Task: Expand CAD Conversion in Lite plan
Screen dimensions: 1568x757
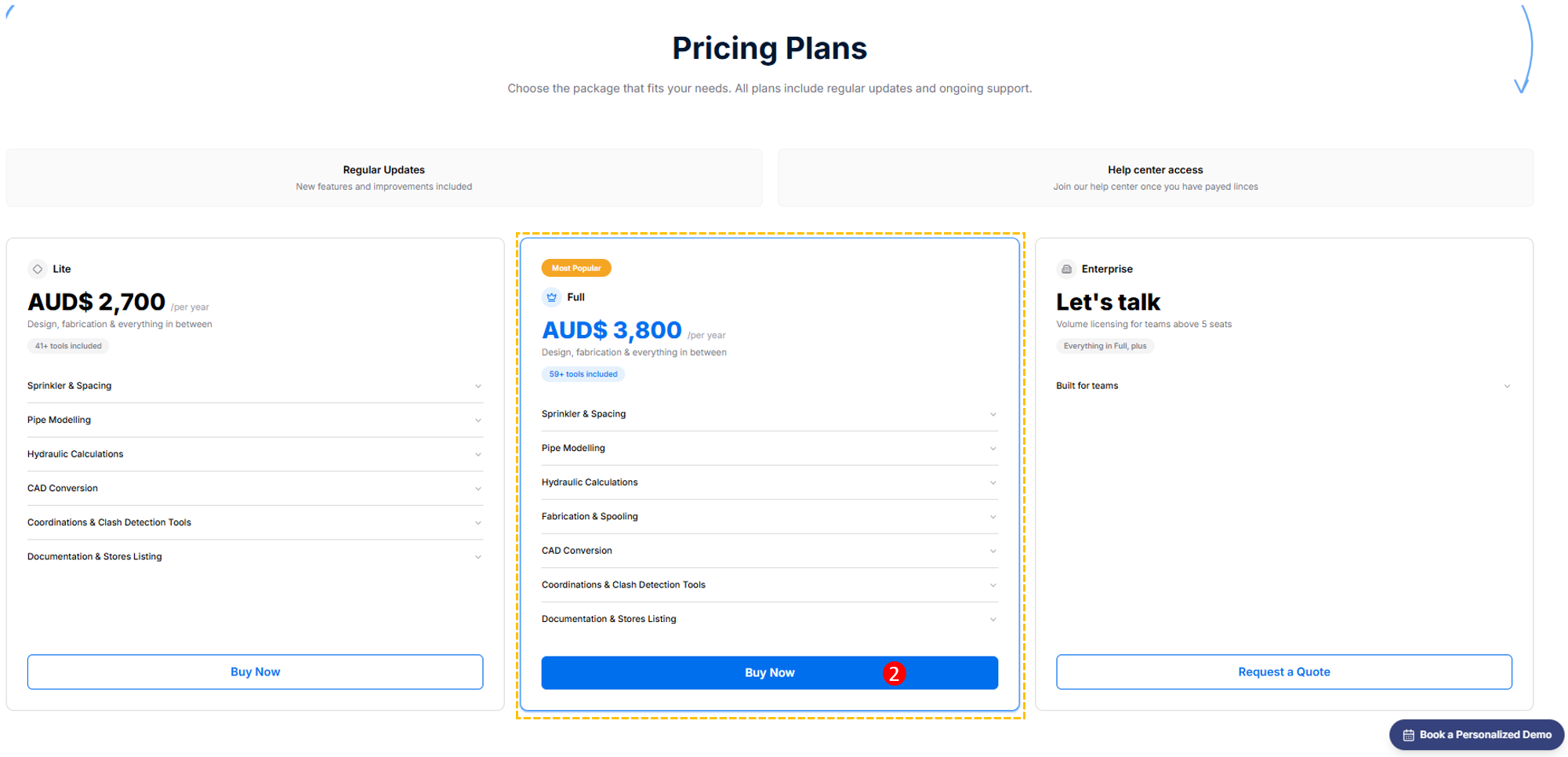Action: point(255,489)
